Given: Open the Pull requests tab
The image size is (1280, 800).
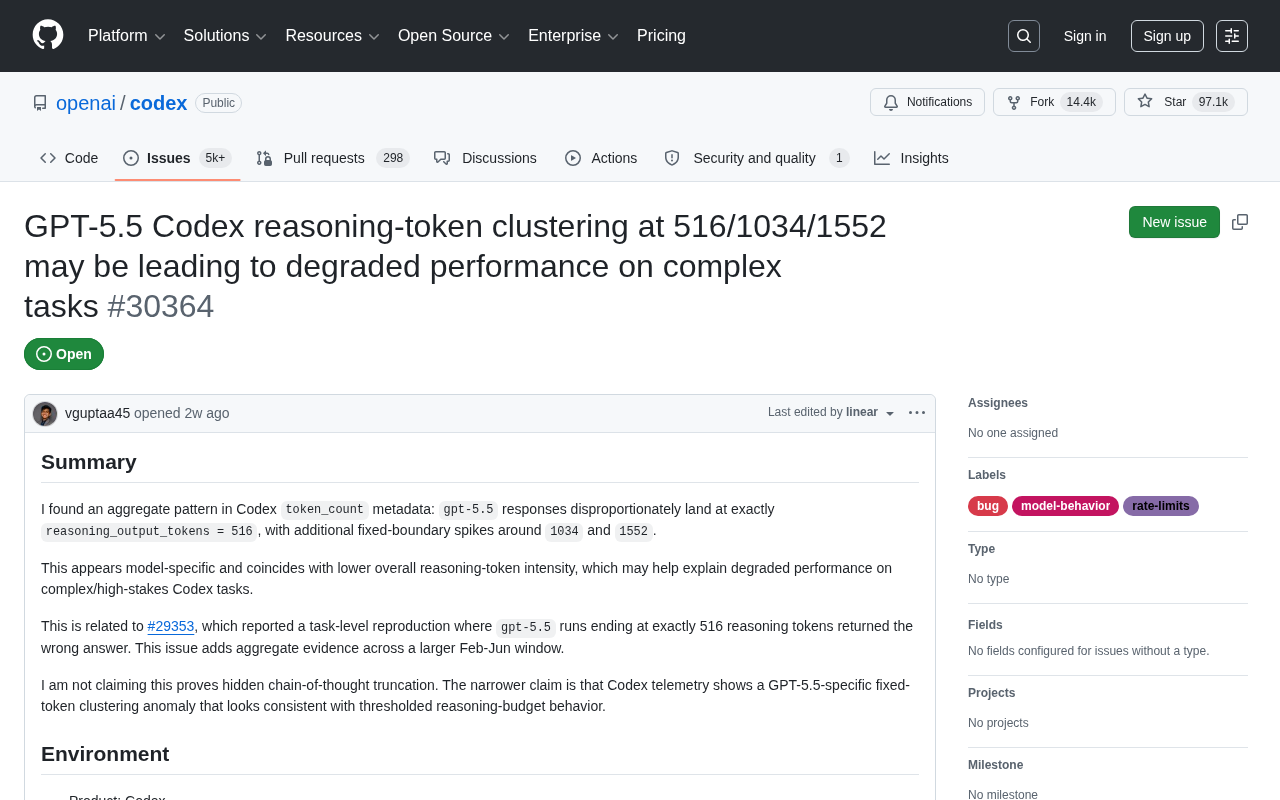Looking at the screenshot, I should (x=333, y=158).
